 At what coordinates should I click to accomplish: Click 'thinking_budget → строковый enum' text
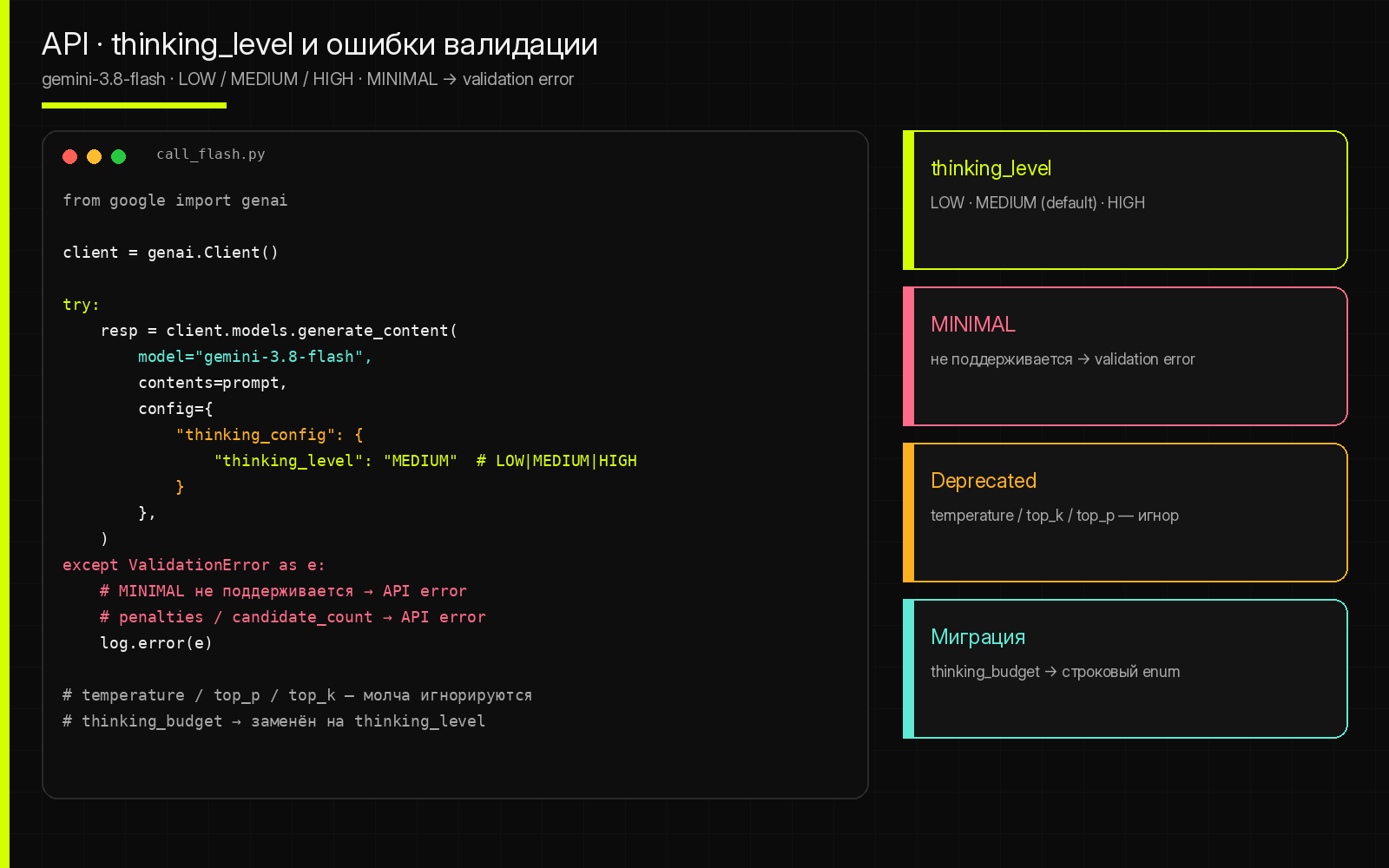[1056, 672]
